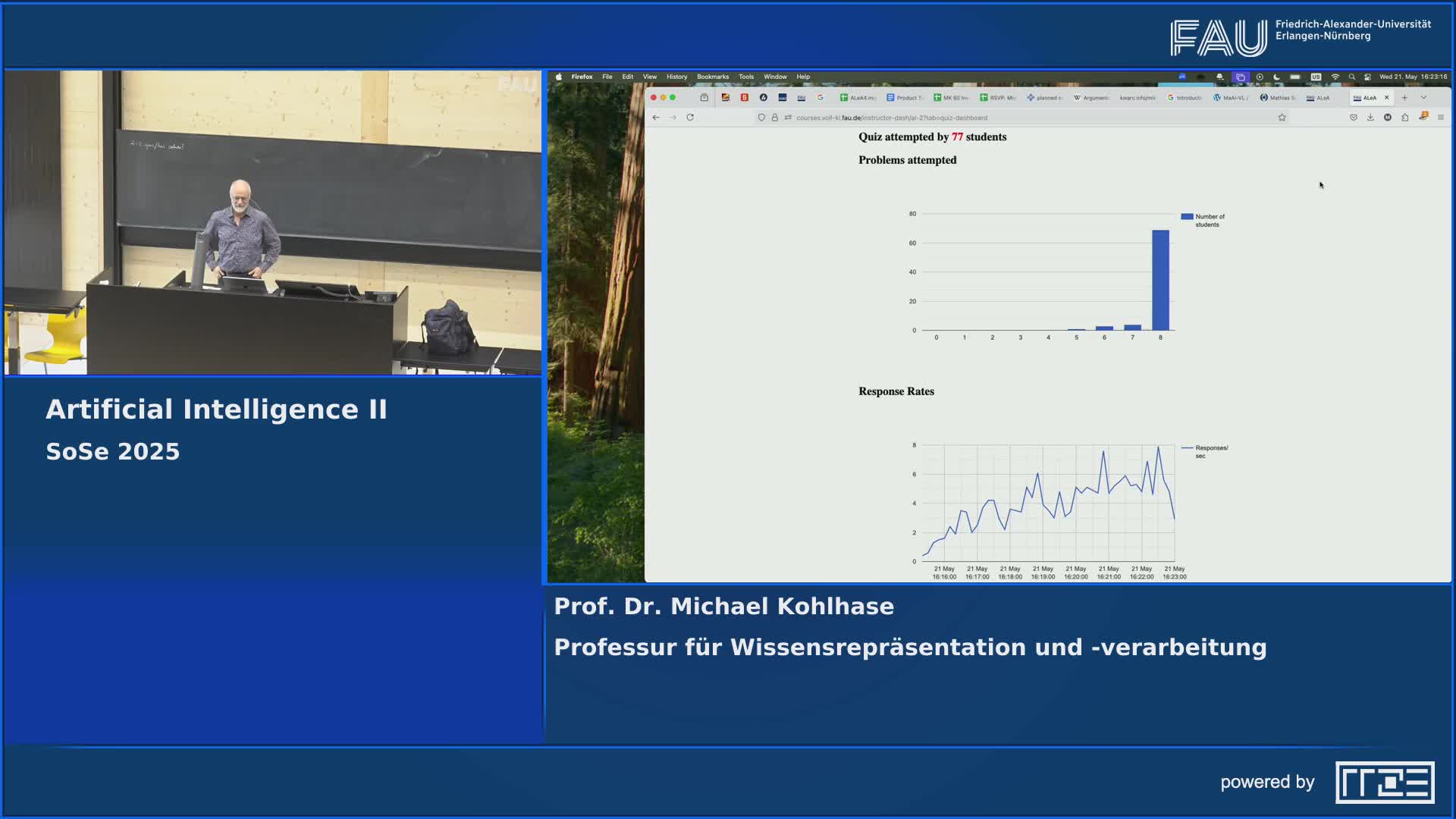Screen dimensions: 1456x819
Task: Reload the current page
Action: (690, 118)
